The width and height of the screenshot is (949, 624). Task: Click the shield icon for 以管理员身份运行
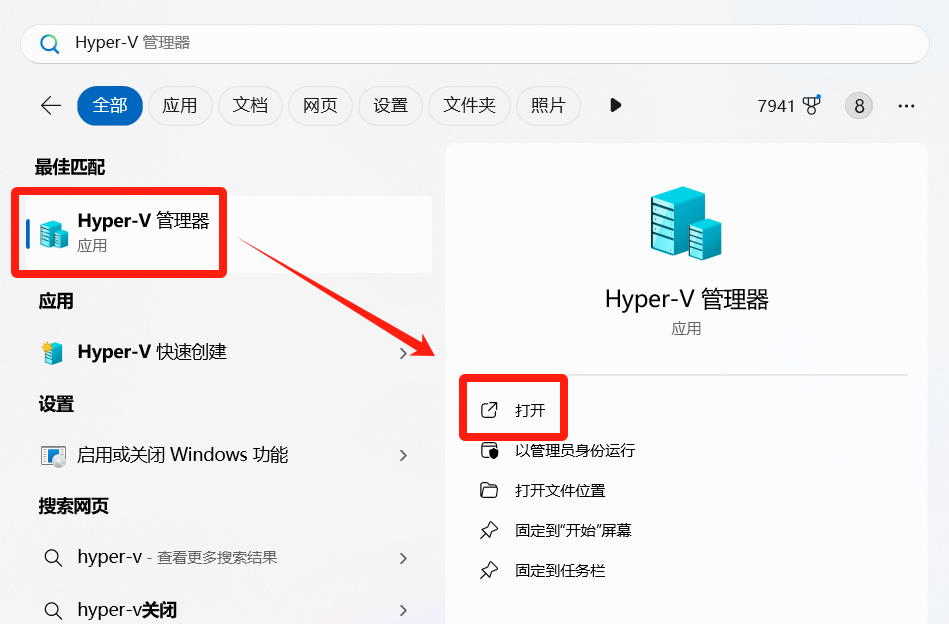coord(489,451)
